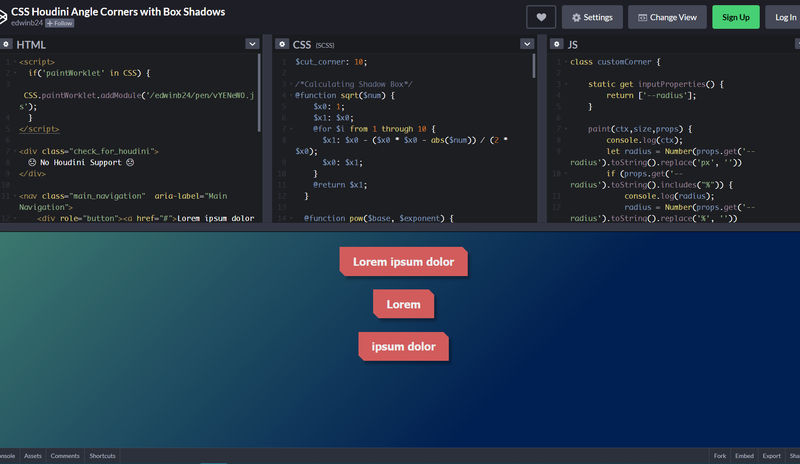
Task: Click the console.log(ctx); code line
Action: tap(644, 140)
